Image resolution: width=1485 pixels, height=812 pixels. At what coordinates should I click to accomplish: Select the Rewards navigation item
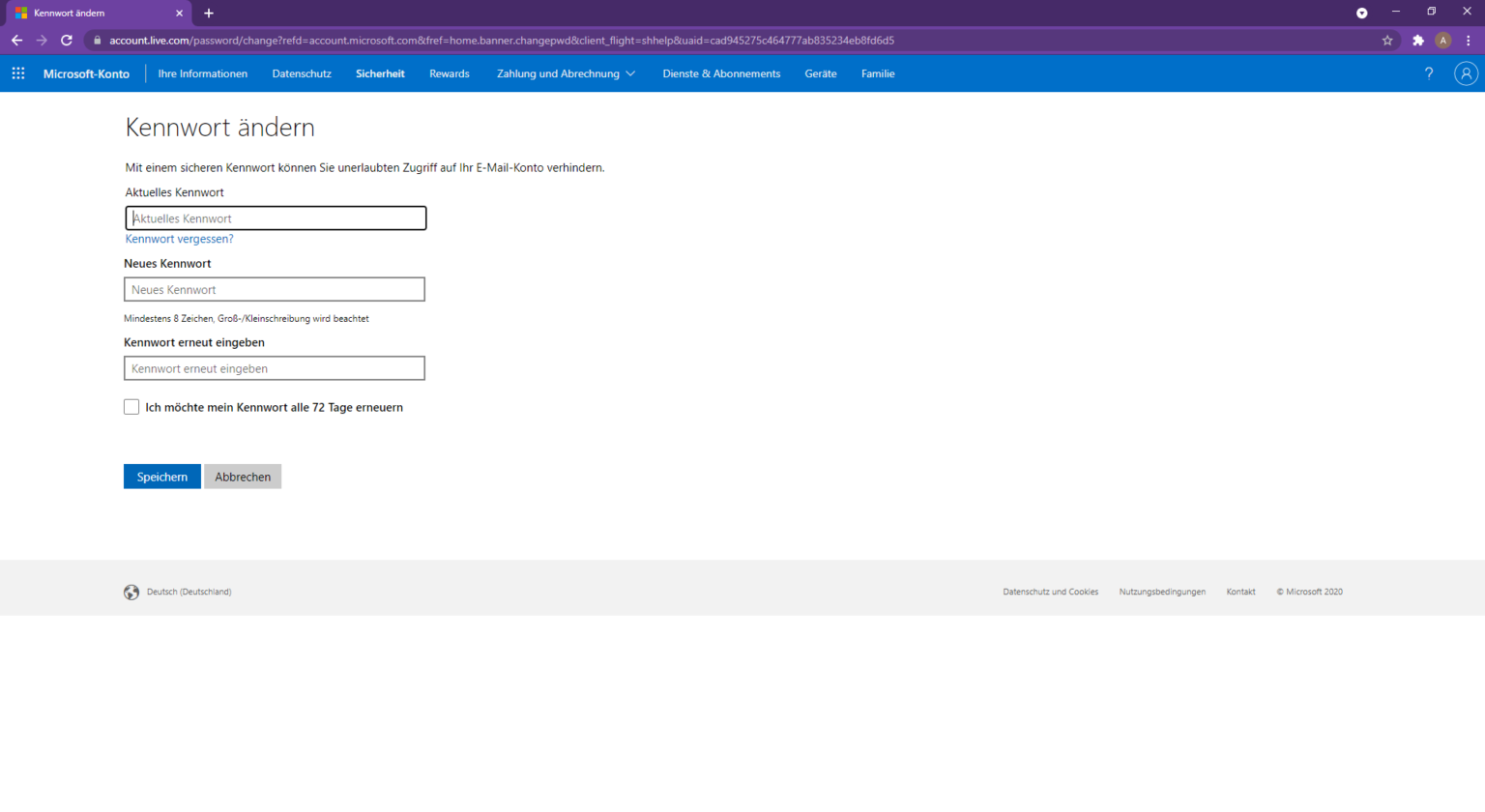tap(449, 73)
